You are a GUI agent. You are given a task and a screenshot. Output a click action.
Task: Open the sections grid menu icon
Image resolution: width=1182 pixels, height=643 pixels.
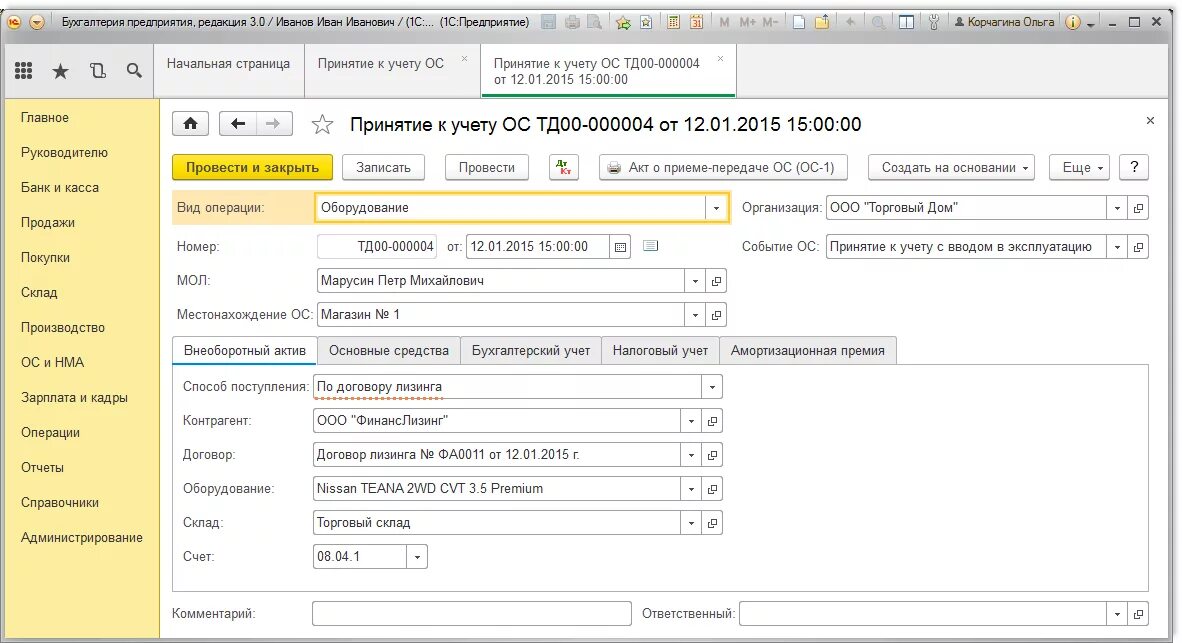point(23,71)
